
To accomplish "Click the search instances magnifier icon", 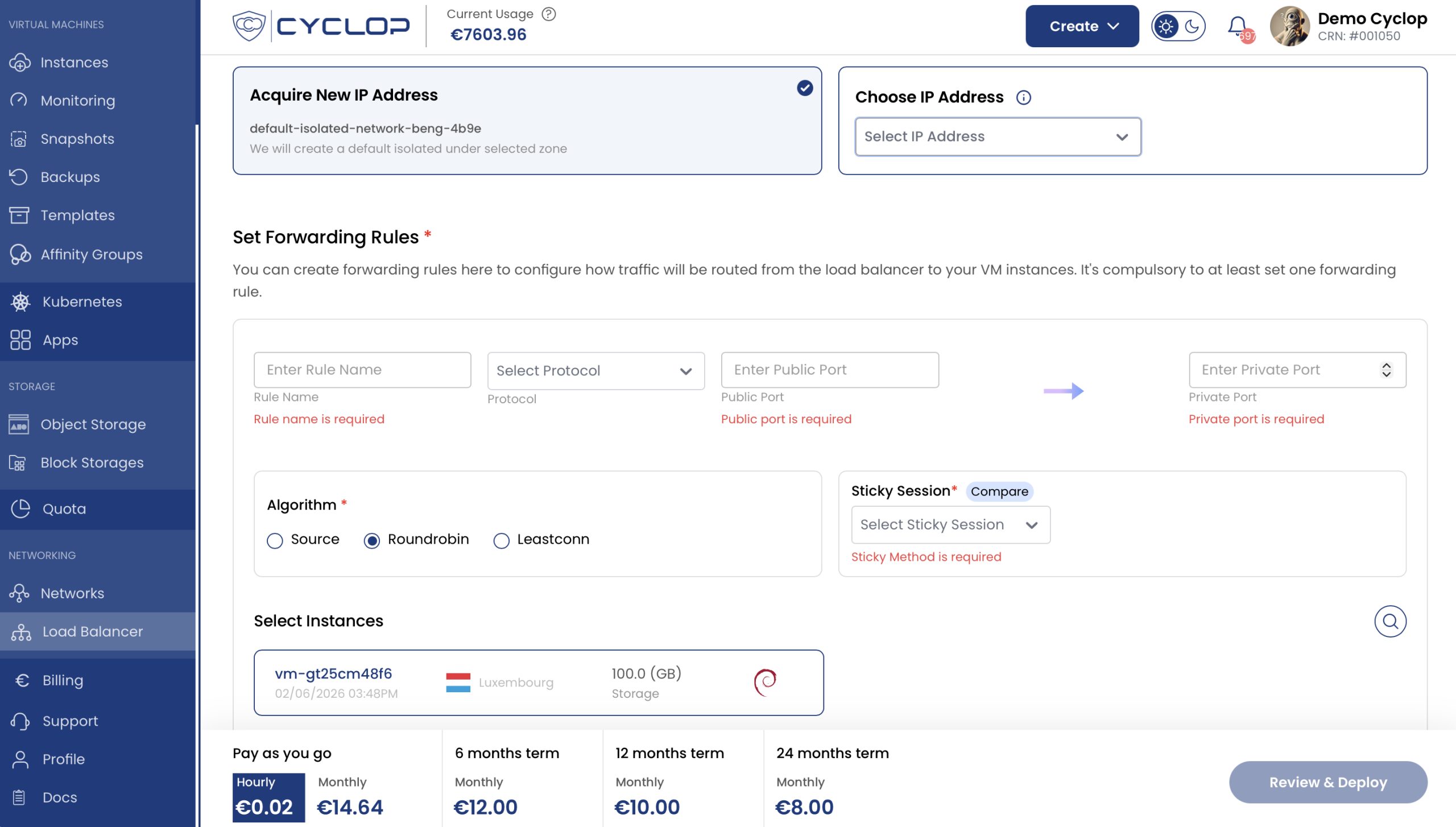I will [x=1390, y=621].
